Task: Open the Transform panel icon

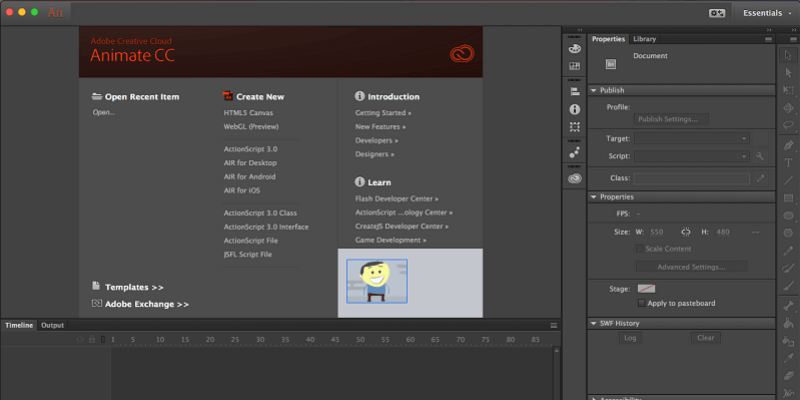Action: (574, 127)
